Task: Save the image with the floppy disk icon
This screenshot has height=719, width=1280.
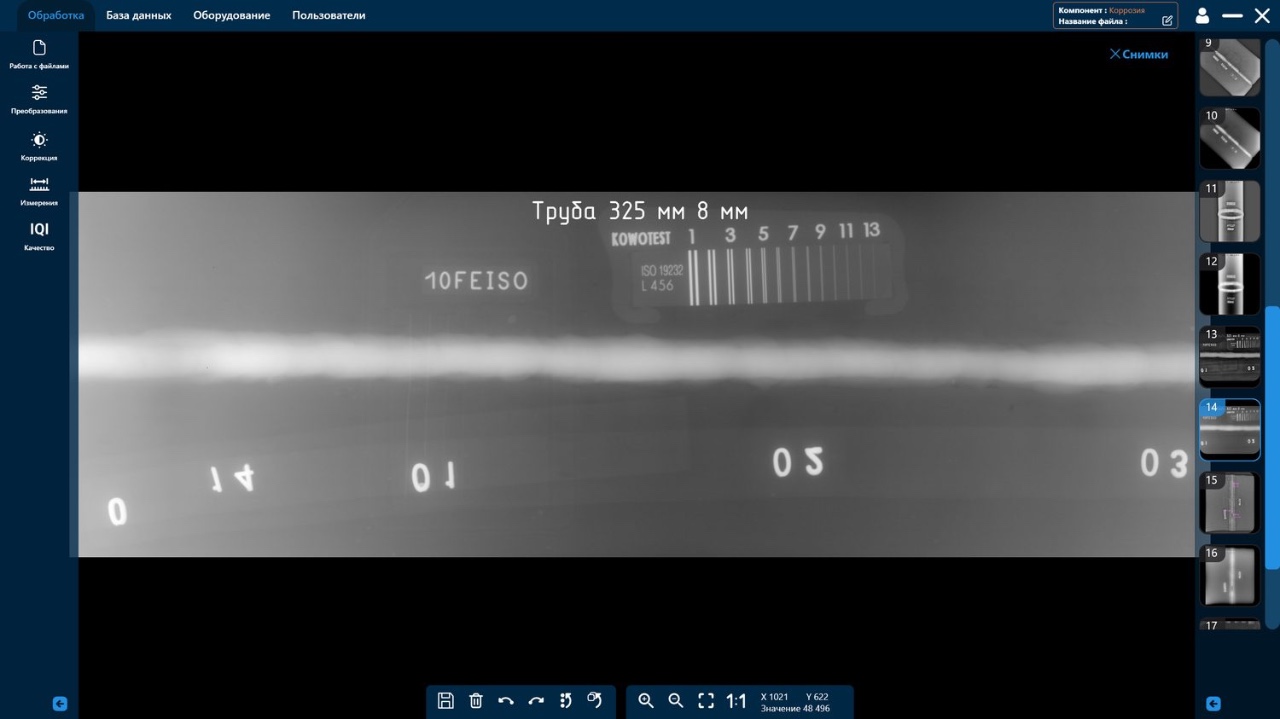Action: point(446,701)
